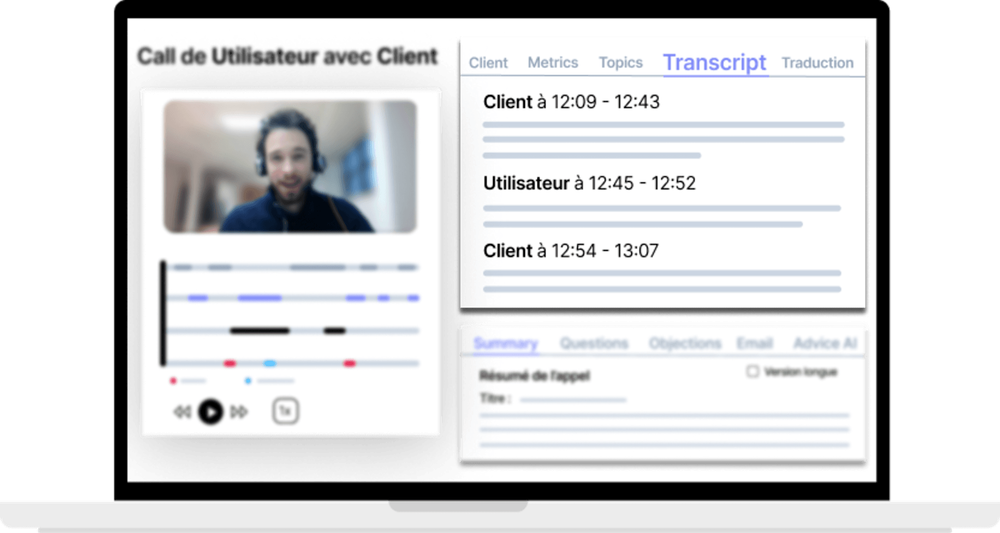Screen dimensions: 1000x533
Task: Change the 1x playback speed
Action: point(285,411)
